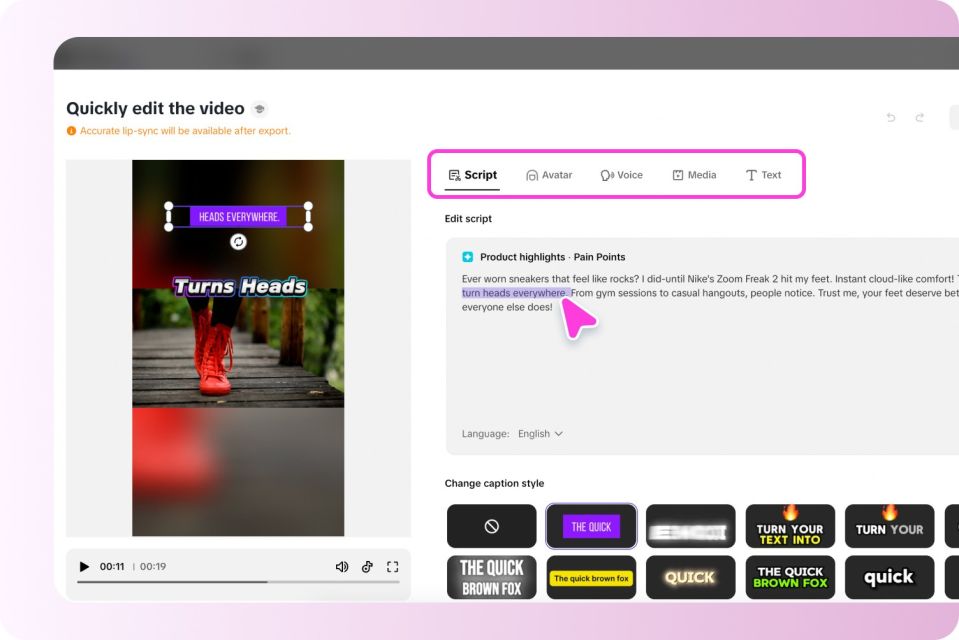Screen dimensions: 959x640
Task: Play the video preview
Action: click(x=84, y=566)
